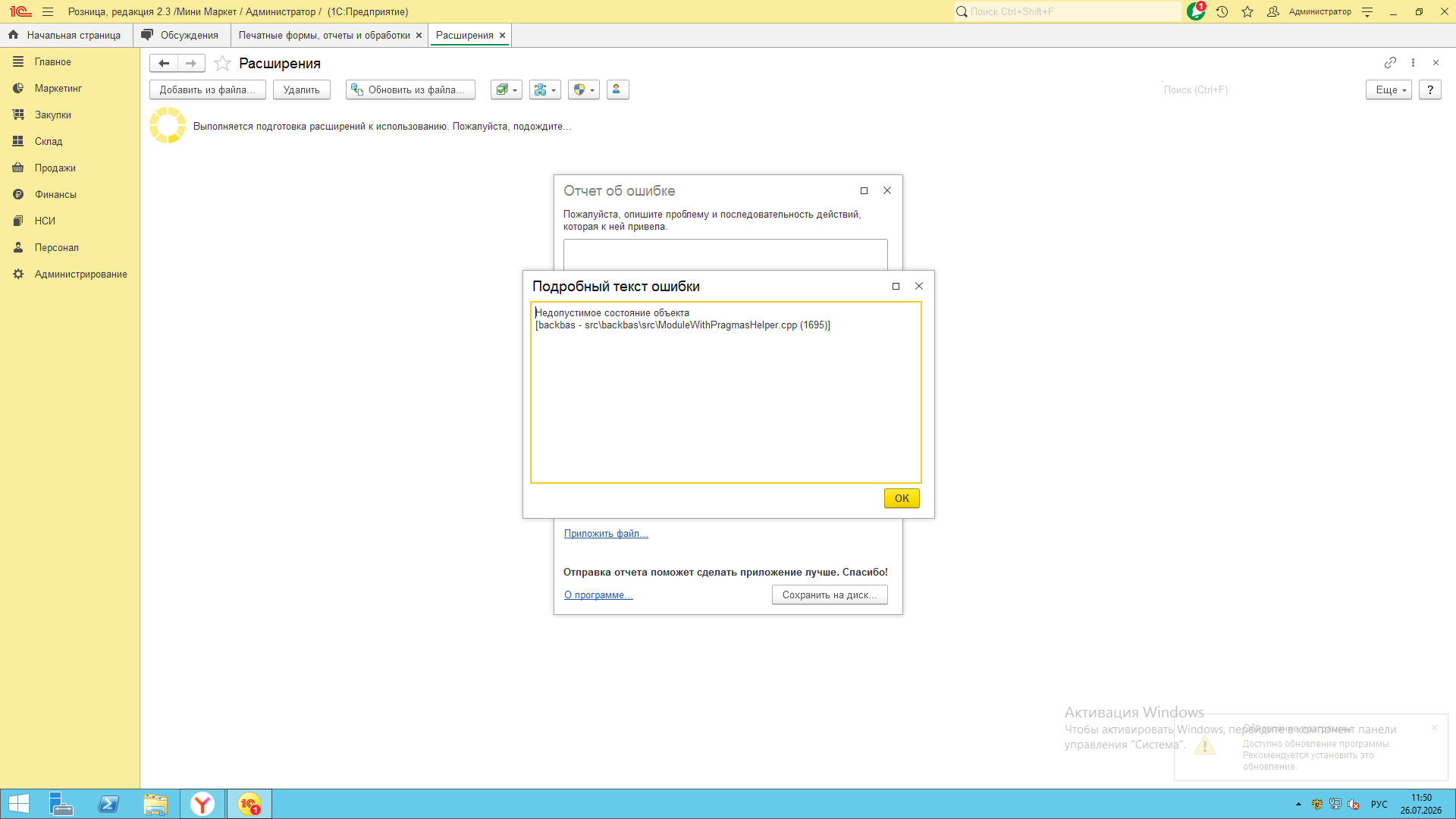Switch to Начальная страница tab
Viewport: 1456px width, 819px height.
(x=66, y=35)
